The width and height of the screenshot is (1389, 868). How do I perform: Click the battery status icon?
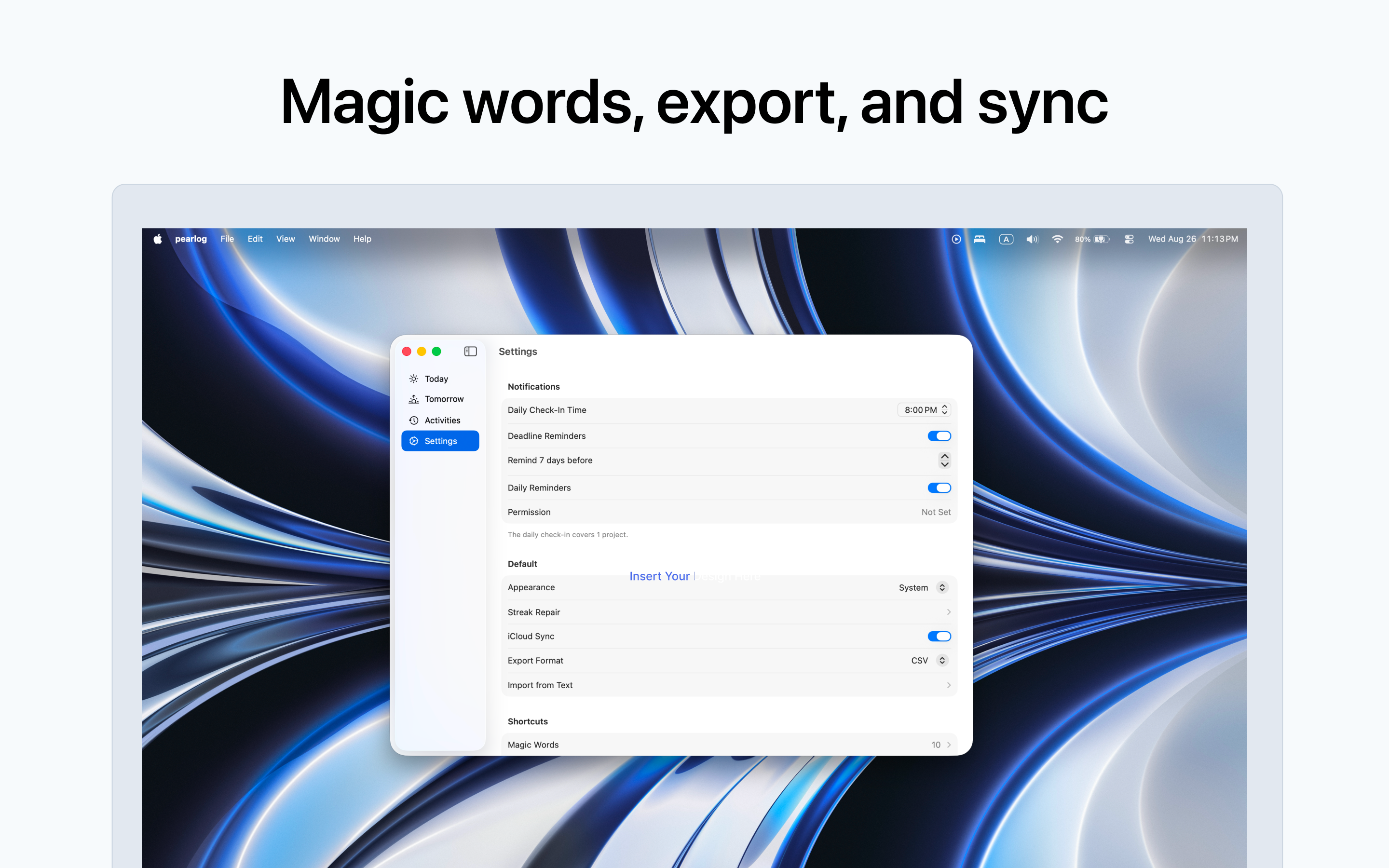1102,239
